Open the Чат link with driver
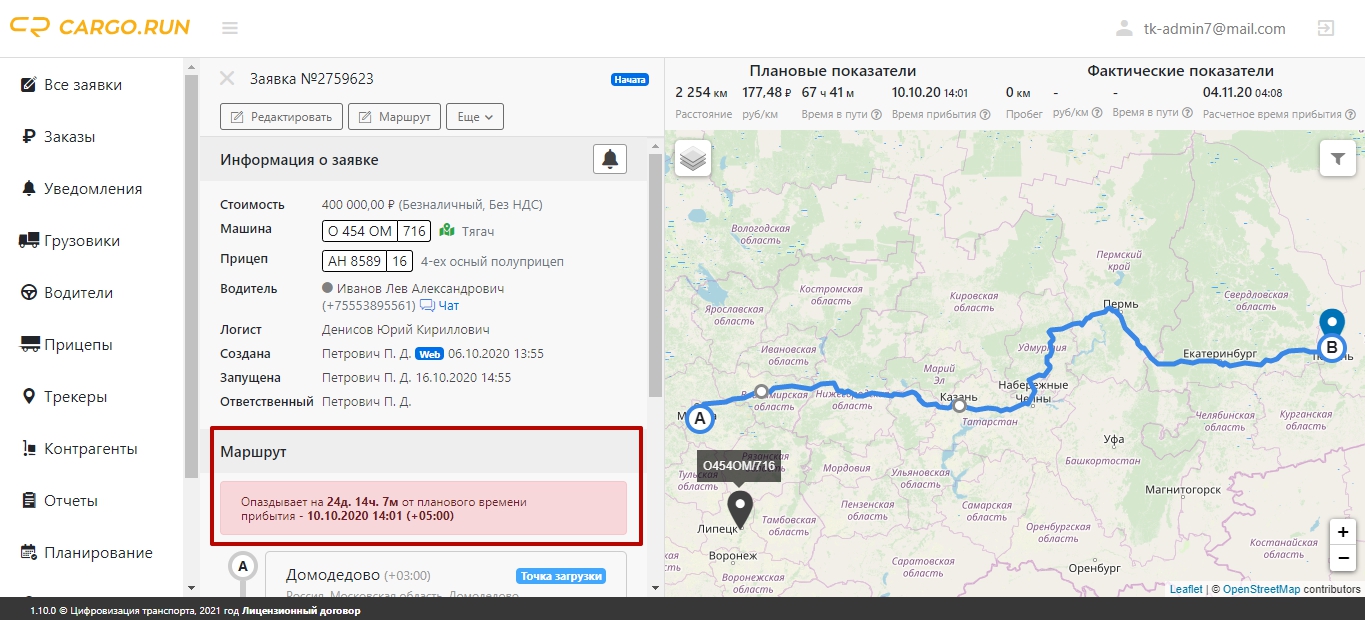Viewport: 1365px width, 620px height. (x=439, y=305)
